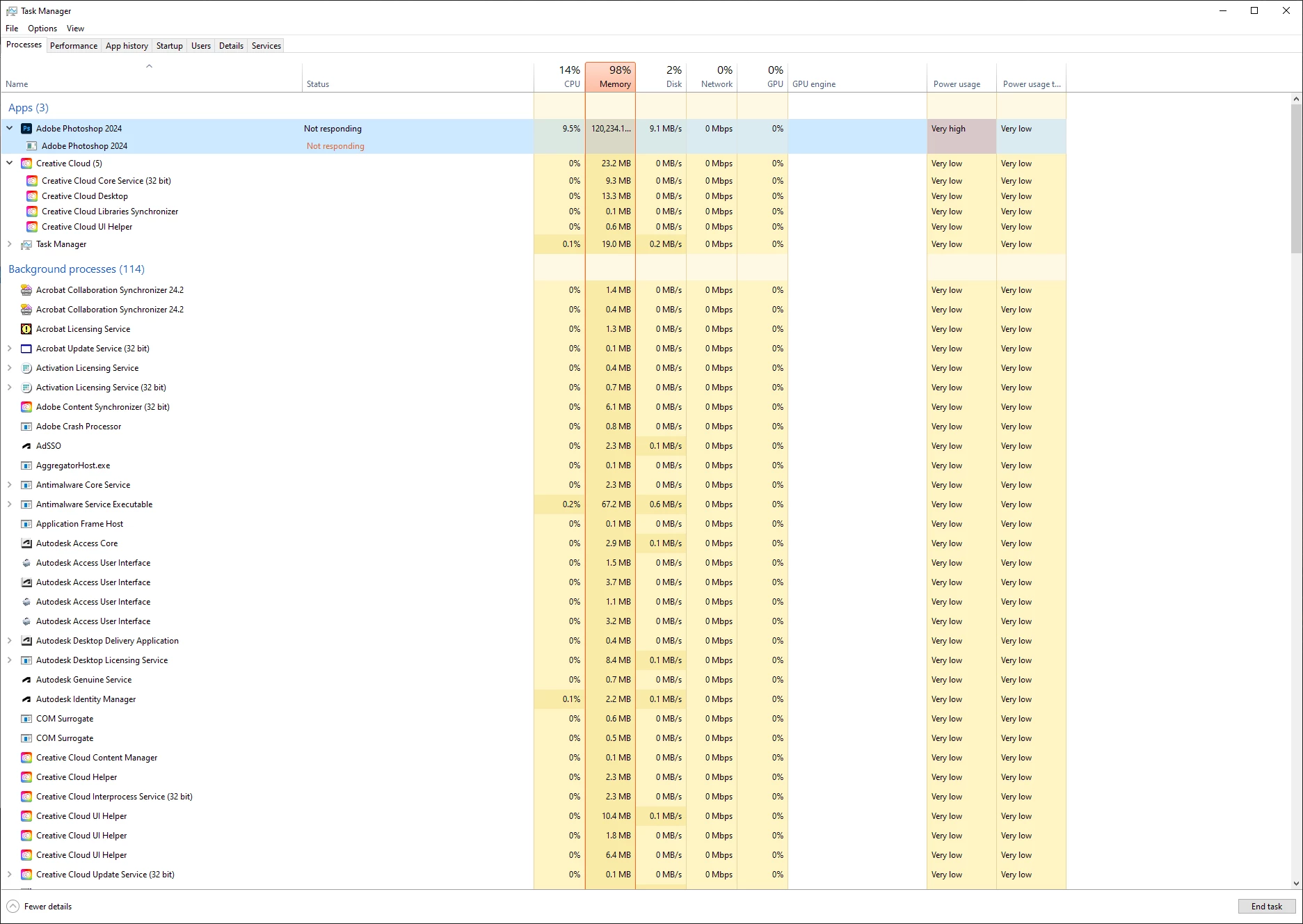Viewport: 1303px width, 924px height.
Task: Sort by the Status column header
Action: pyautogui.click(x=417, y=77)
